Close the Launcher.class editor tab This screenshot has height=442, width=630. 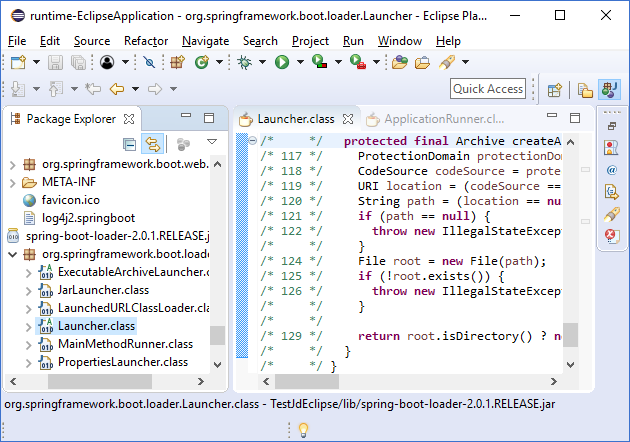point(348,119)
